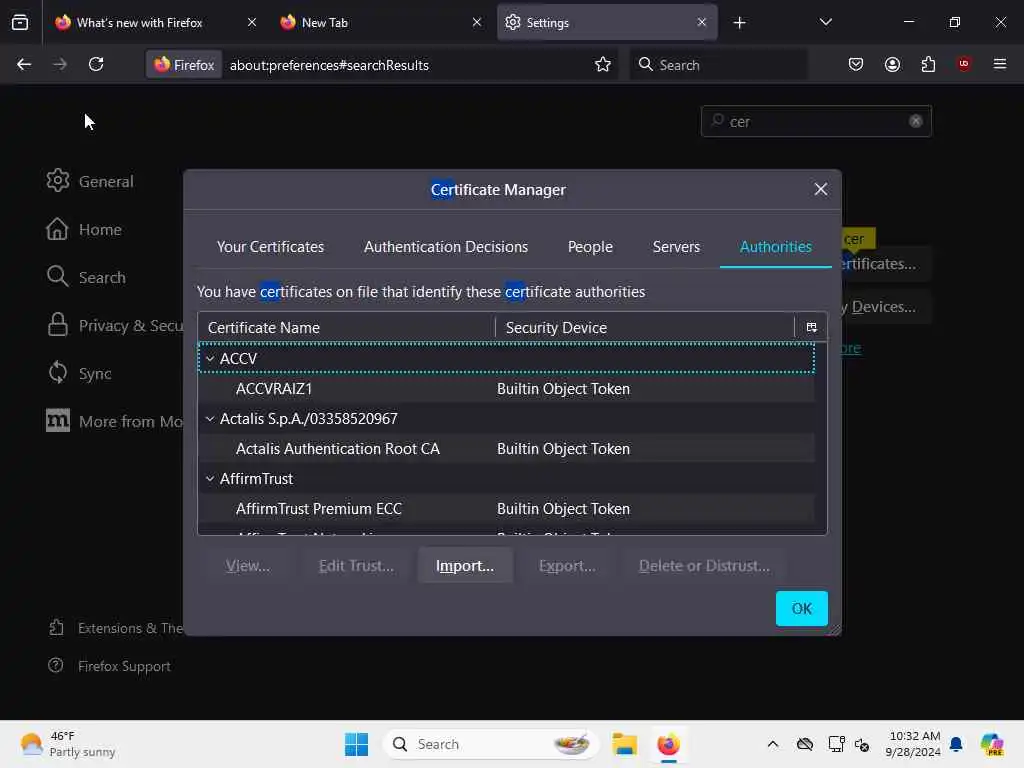Screen dimensions: 1024x768
Task: Click Export... button
Action: [567, 566]
